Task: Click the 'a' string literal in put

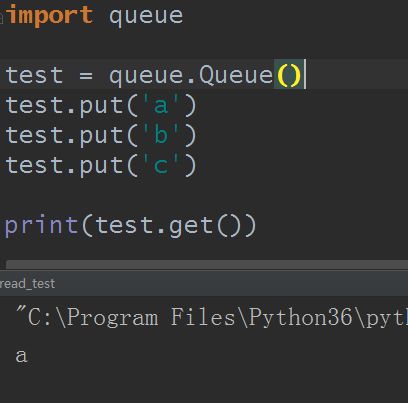Action: point(161,105)
